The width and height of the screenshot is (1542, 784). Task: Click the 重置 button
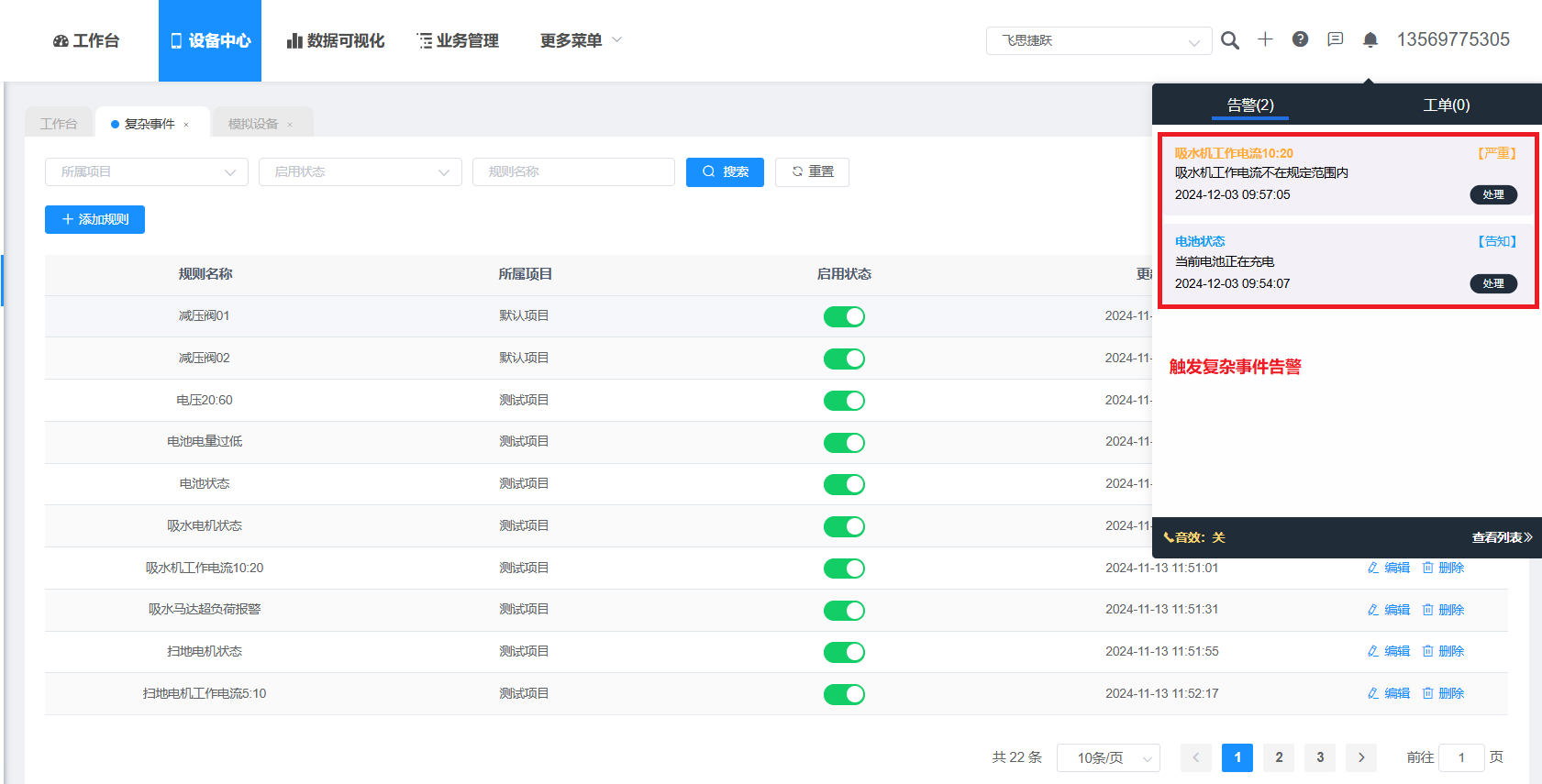coord(812,171)
